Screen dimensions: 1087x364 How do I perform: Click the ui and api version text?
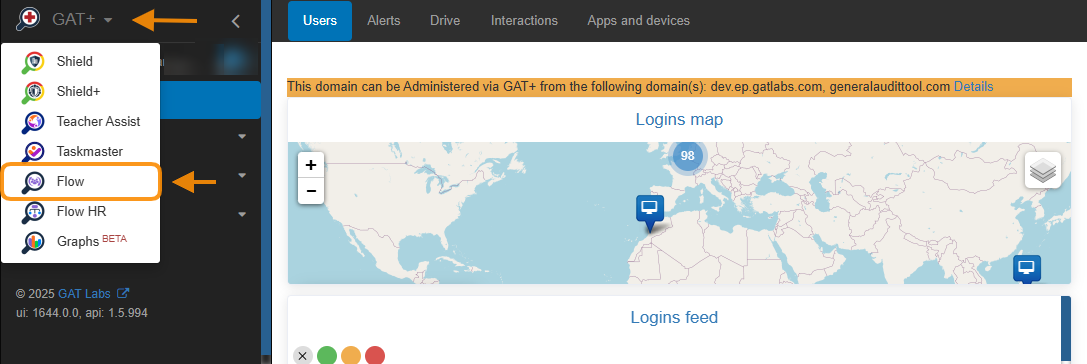click(x=81, y=313)
